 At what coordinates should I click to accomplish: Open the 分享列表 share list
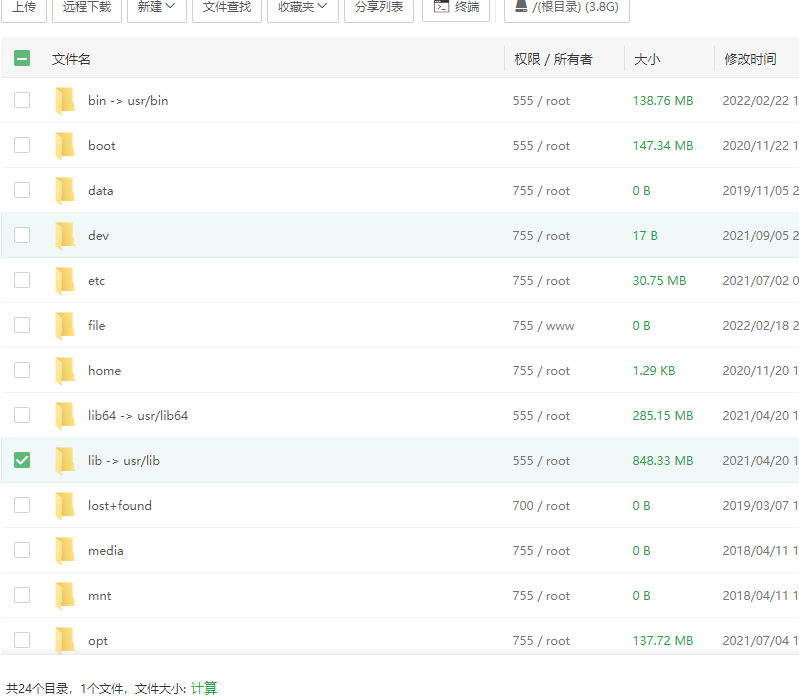[379, 7]
